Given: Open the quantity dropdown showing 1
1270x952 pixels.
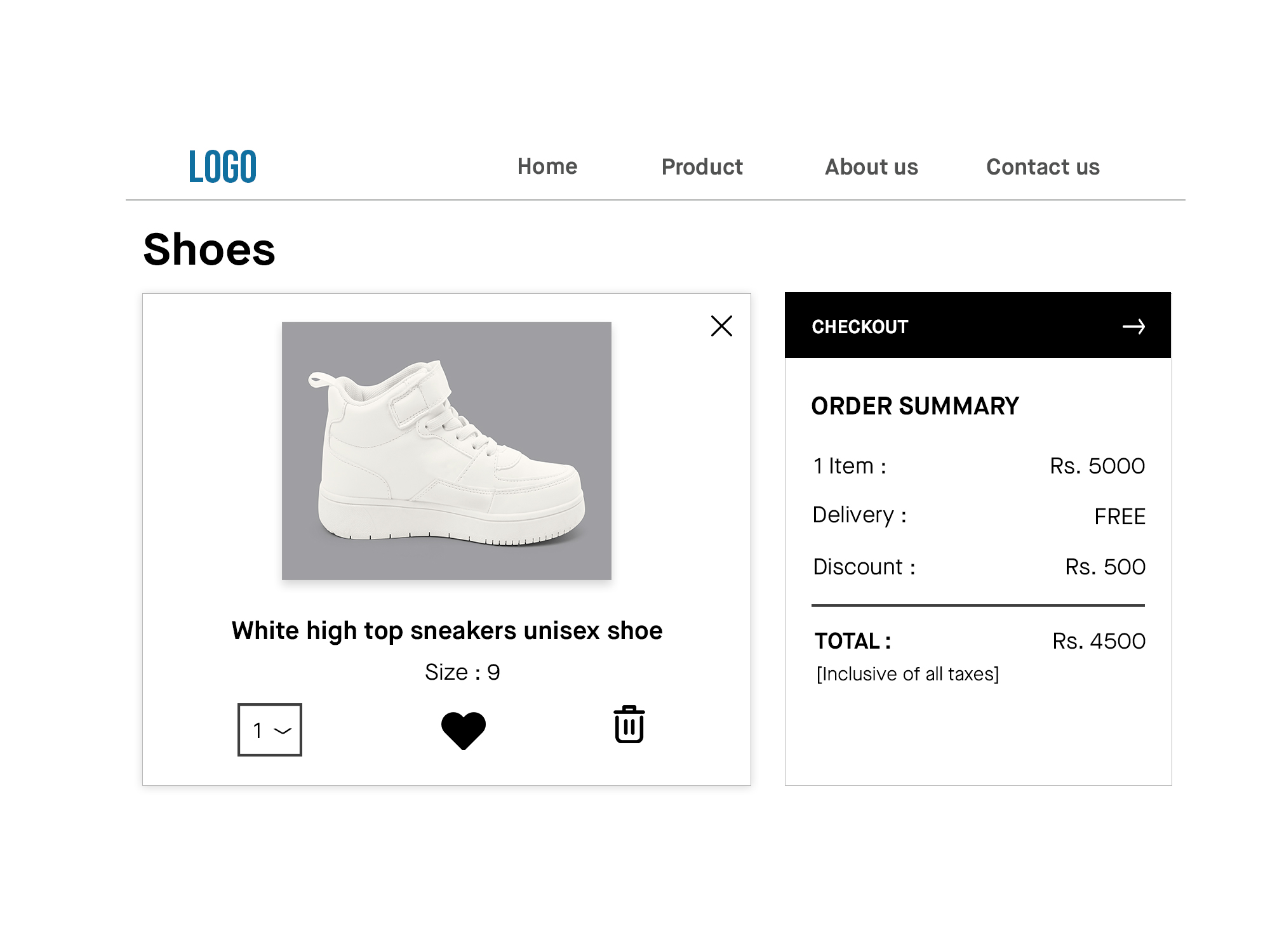Looking at the screenshot, I should pyautogui.click(x=270, y=730).
